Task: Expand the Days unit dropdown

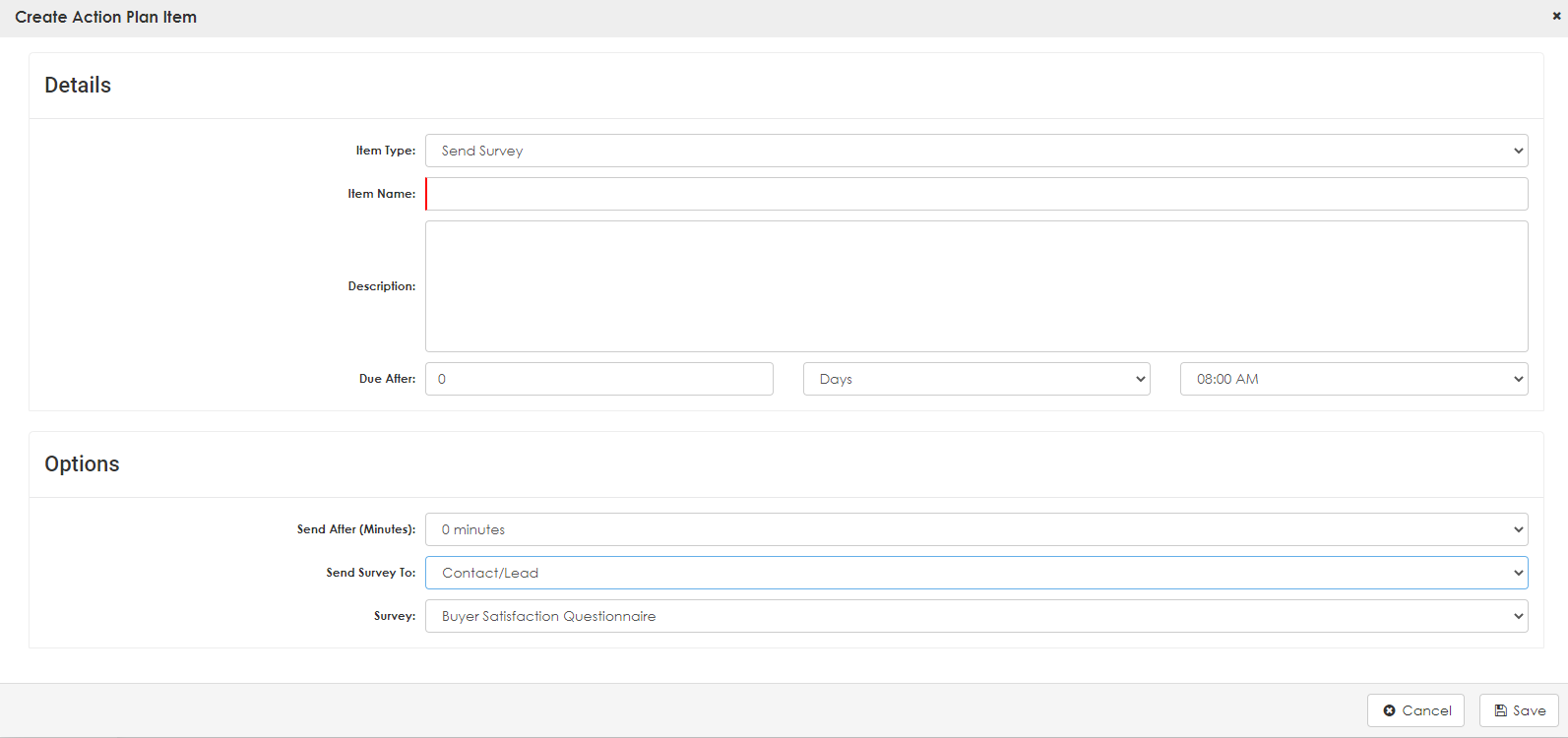Action: pos(975,379)
